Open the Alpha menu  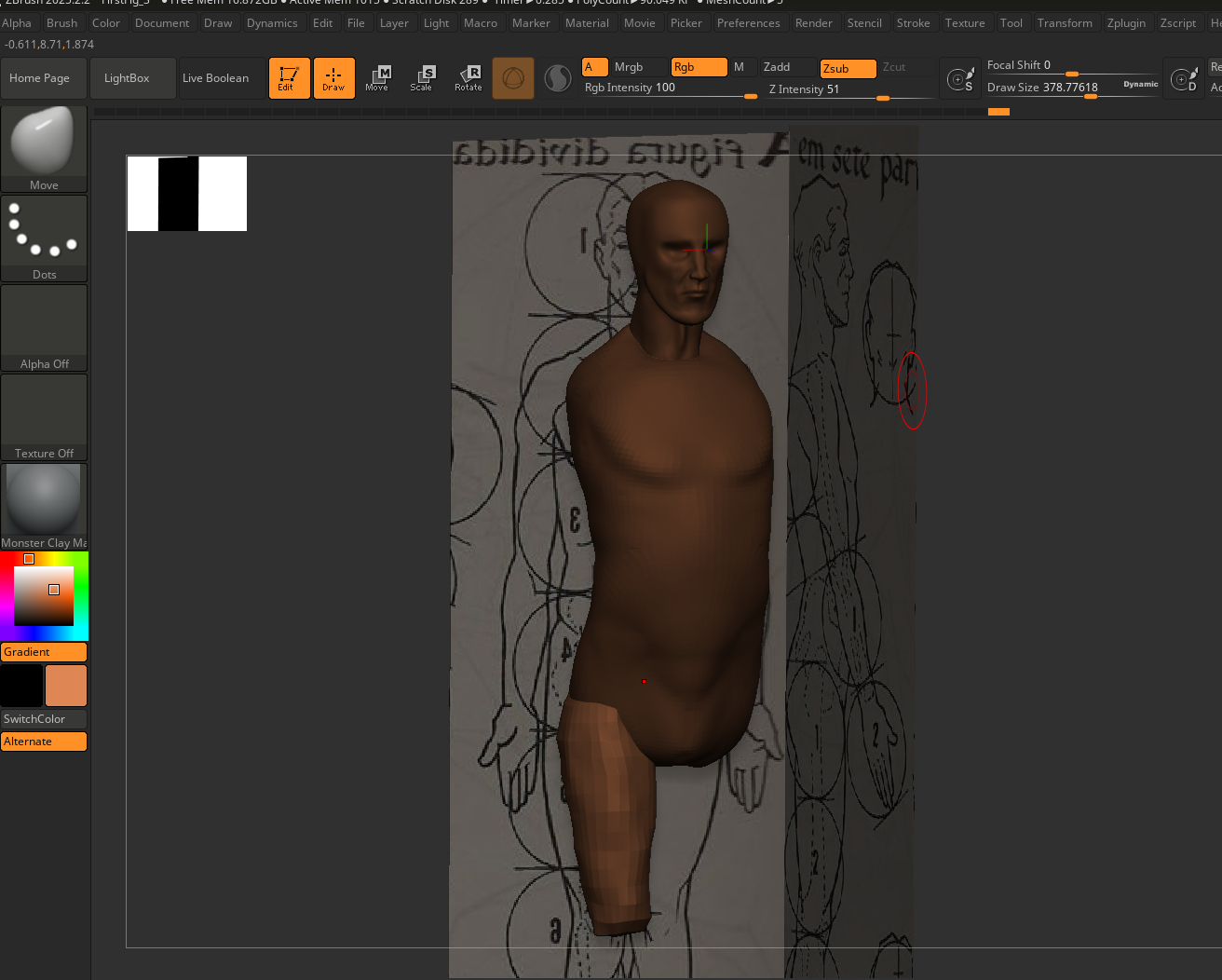point(17,23)
